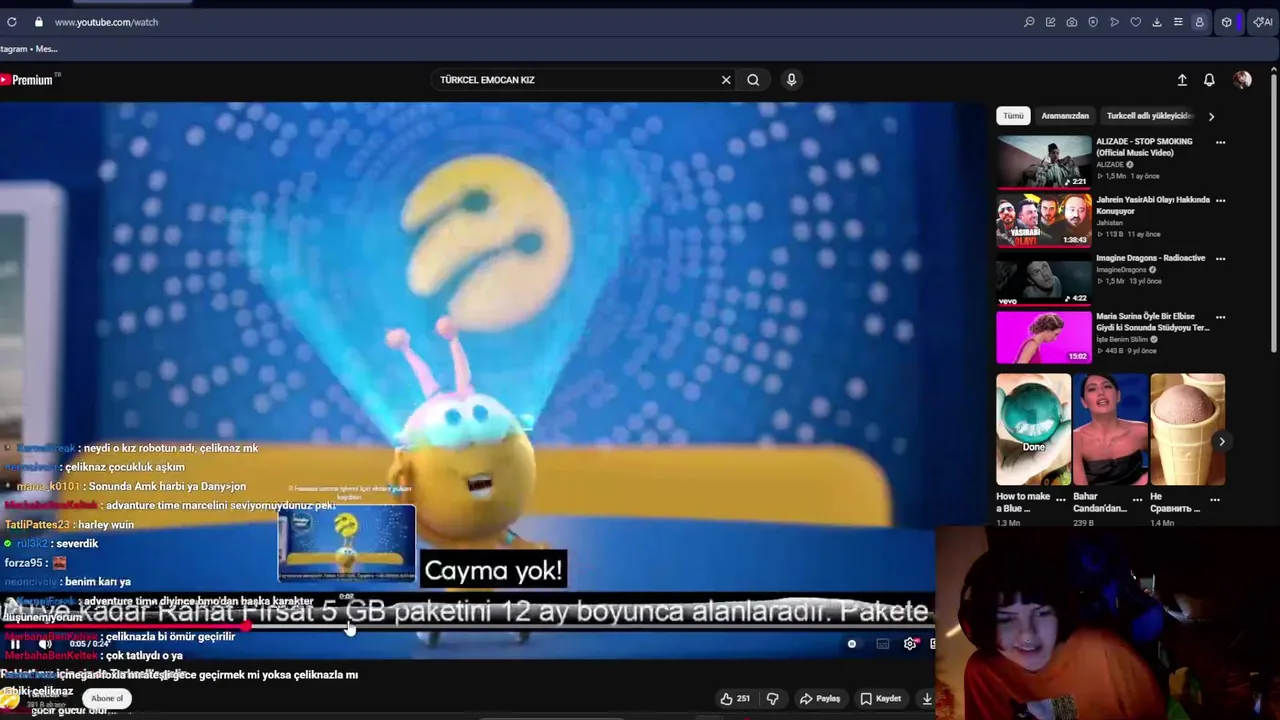Select the Tümü filter chip

(x=1013, y=116)
